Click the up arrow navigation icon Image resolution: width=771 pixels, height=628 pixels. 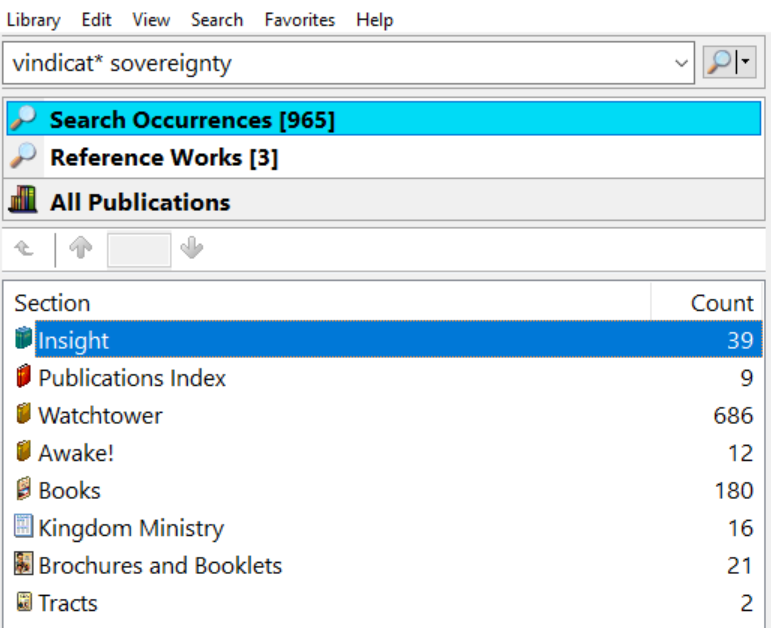point(81,248)
